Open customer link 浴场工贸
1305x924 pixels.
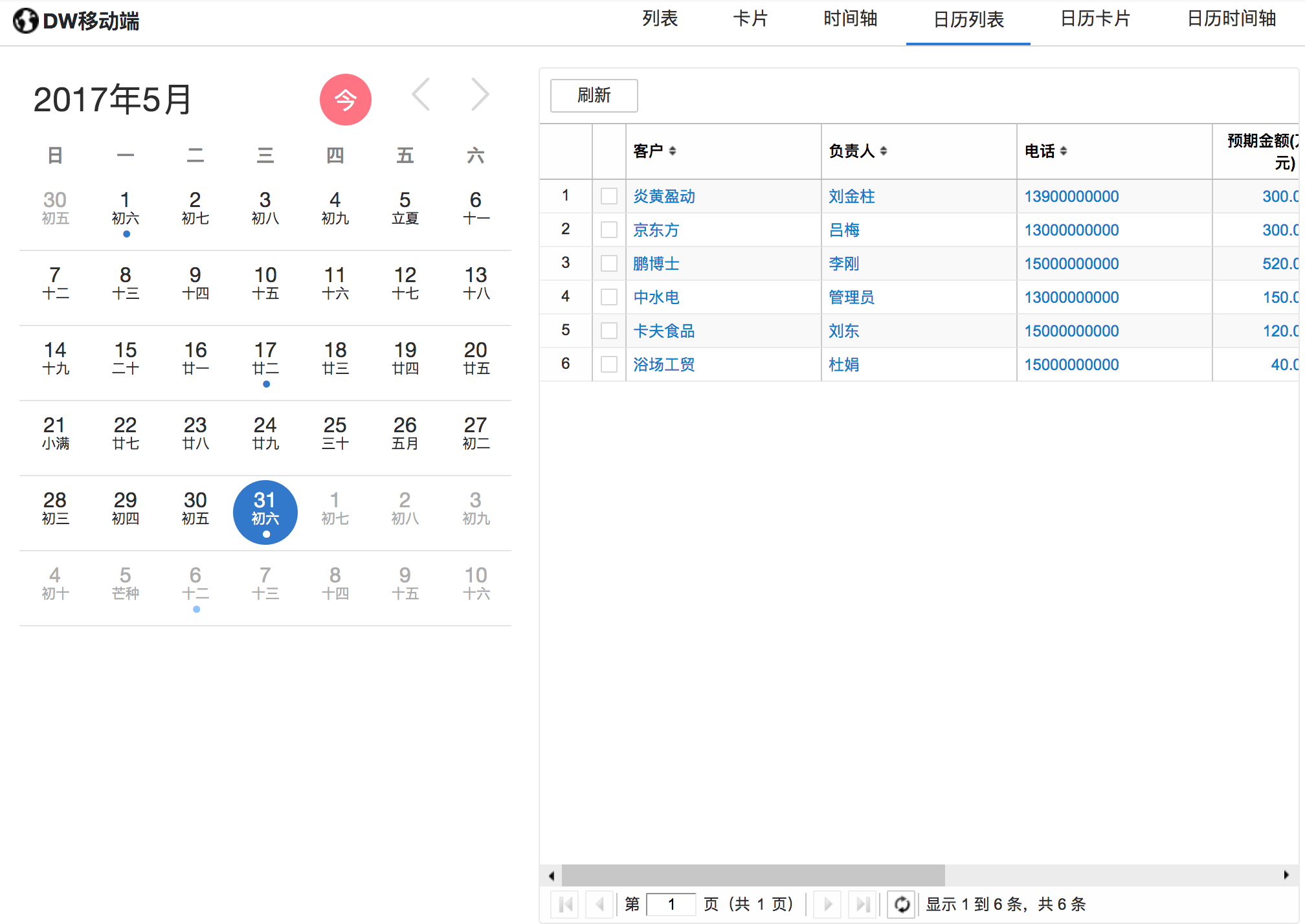[664, 364]
